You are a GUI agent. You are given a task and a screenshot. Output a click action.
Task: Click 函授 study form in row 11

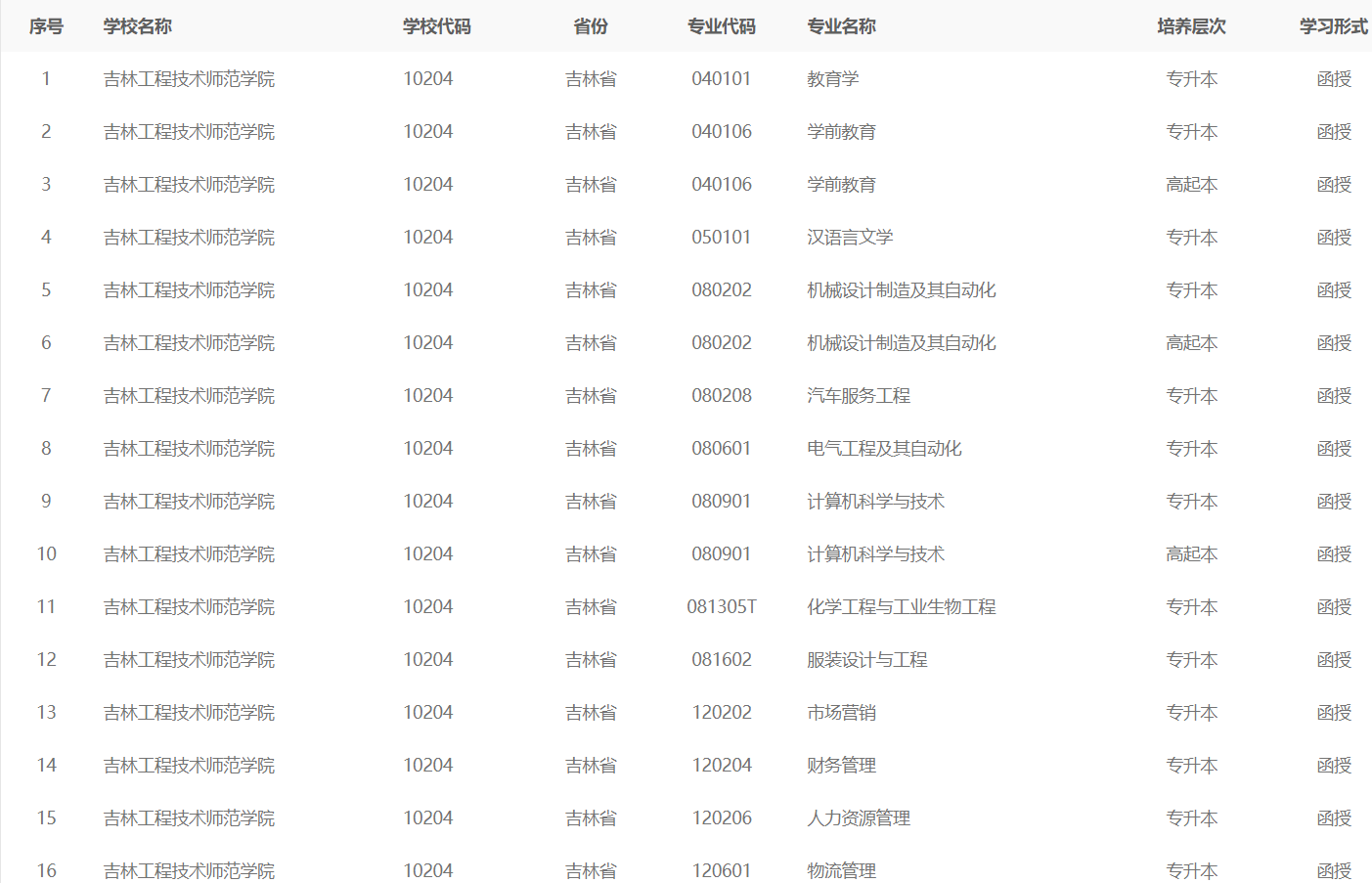point(1334,607)
